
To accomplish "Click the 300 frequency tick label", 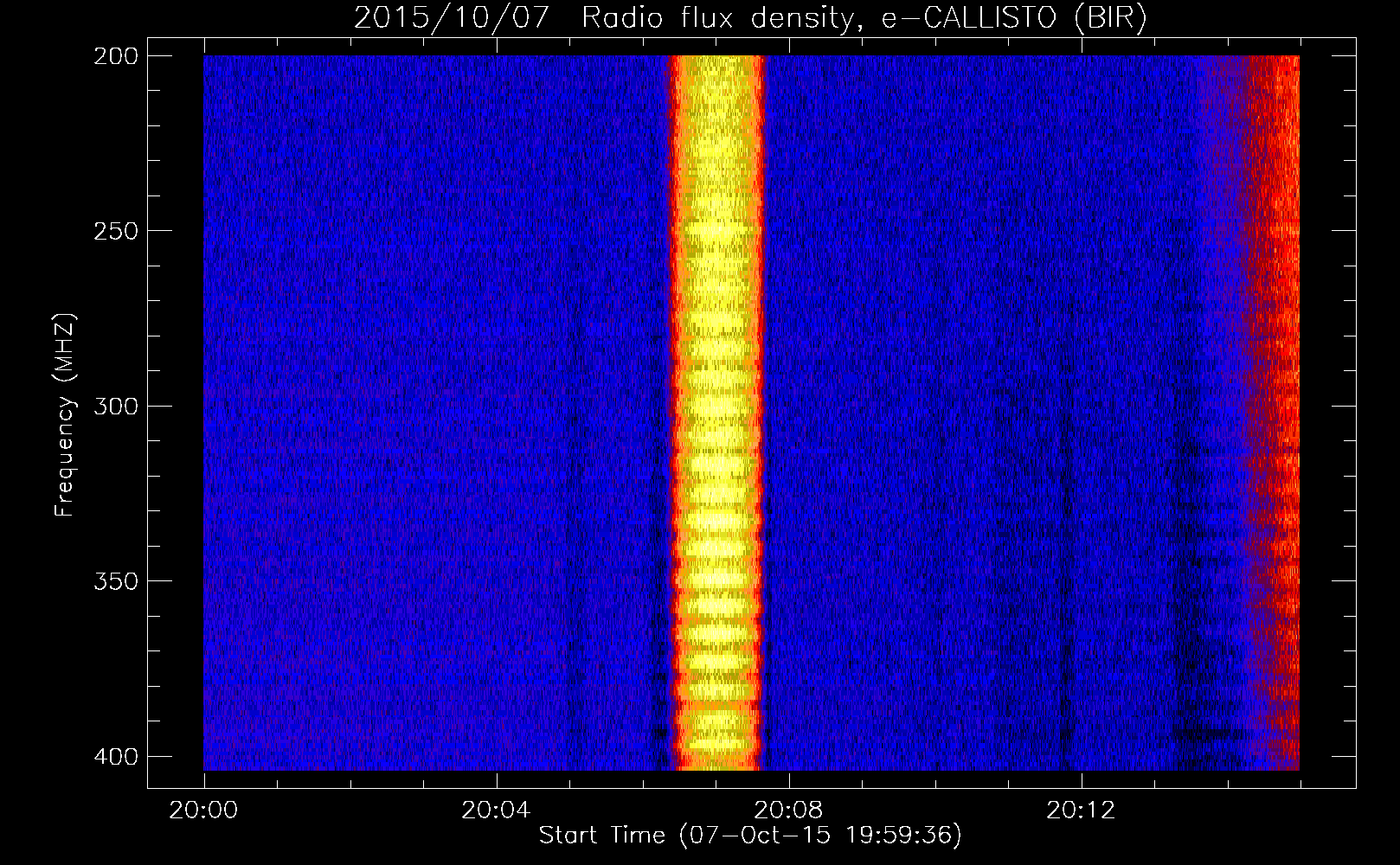I will [115, 406].
